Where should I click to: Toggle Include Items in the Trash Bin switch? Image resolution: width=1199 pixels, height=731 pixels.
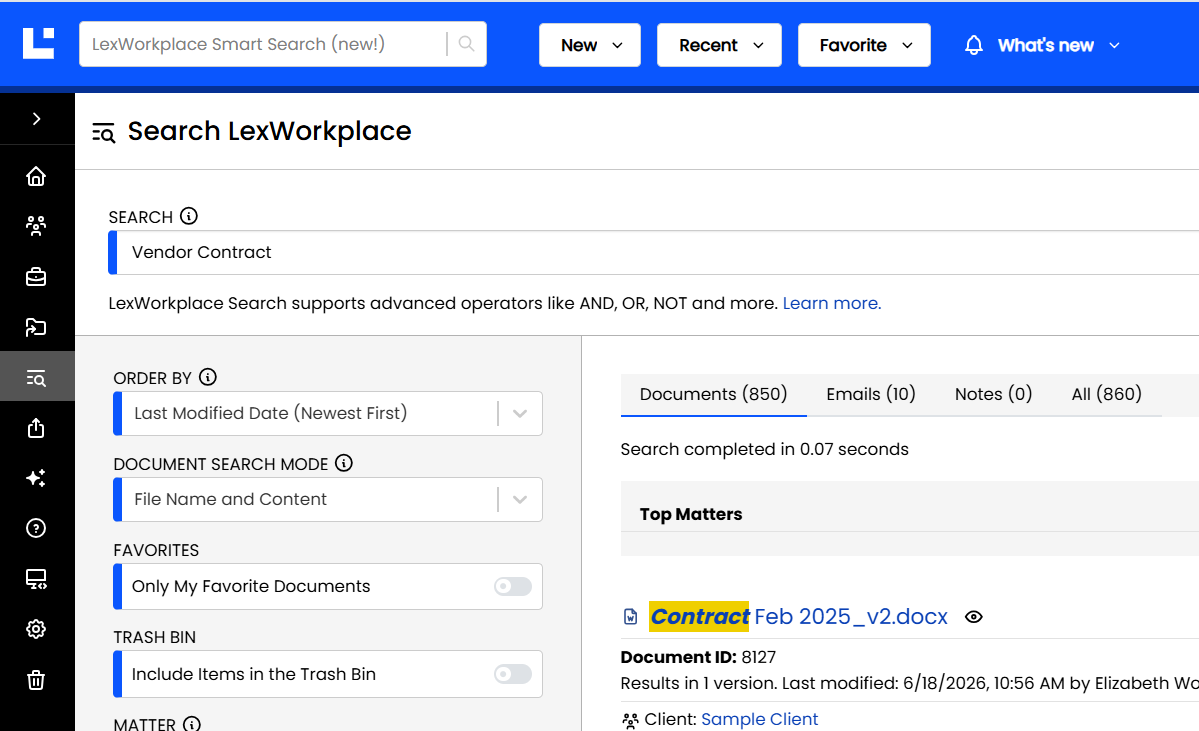point(512,674)
